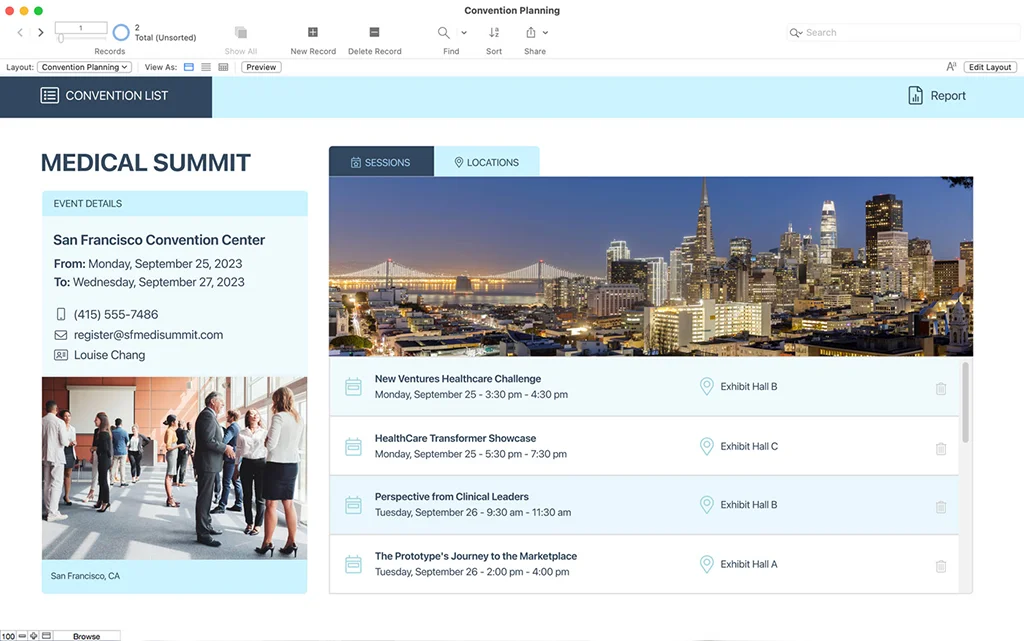This screenshot has height=641, width=1024.
Task: Click the Share toolbar icon
Action: 531,33
